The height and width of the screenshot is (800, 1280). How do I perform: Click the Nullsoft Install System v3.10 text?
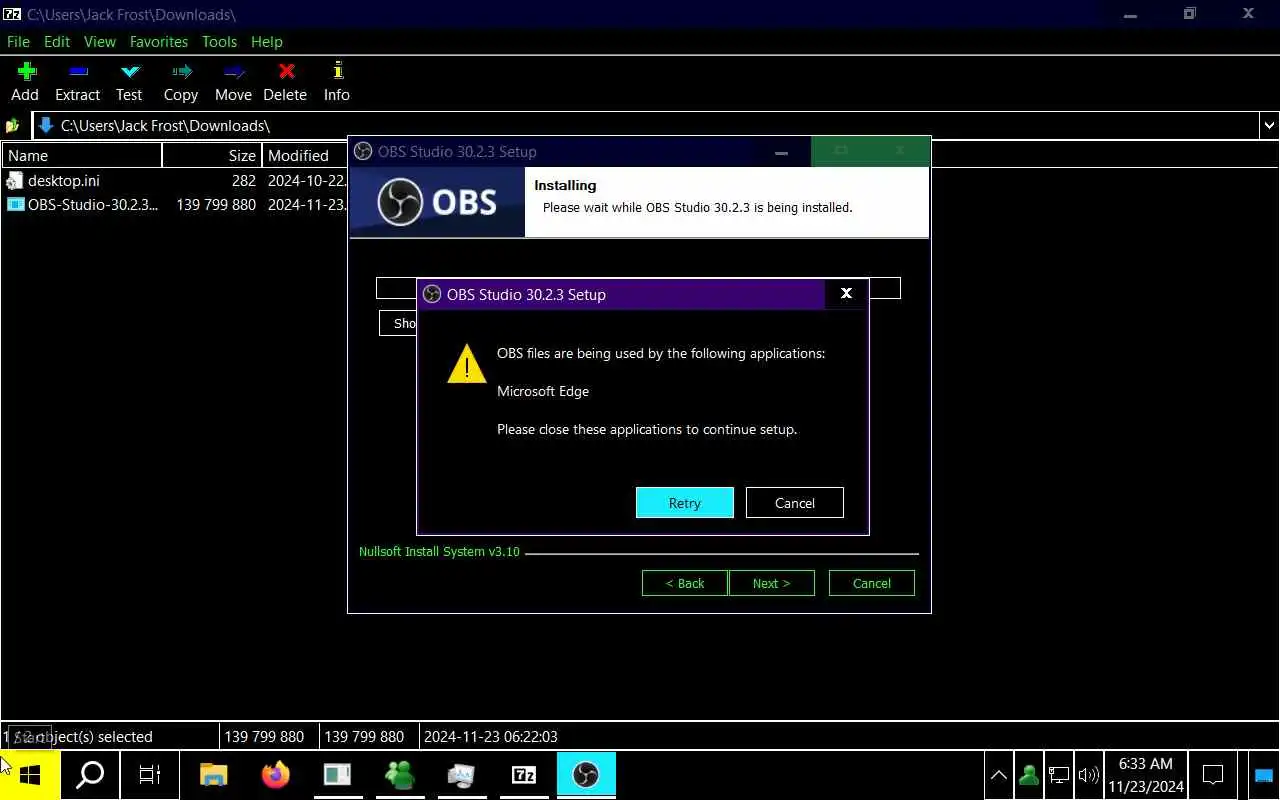point(440,552)
